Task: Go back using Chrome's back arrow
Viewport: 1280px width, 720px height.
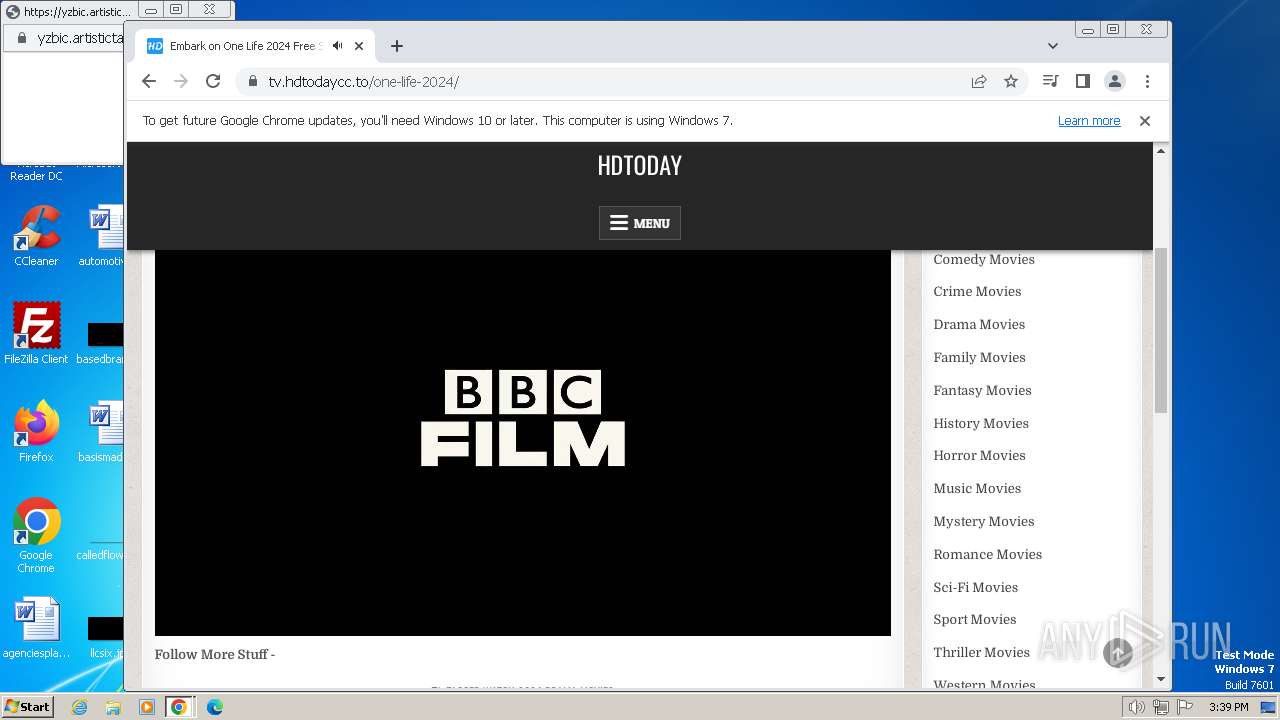Action: point(149,81)
